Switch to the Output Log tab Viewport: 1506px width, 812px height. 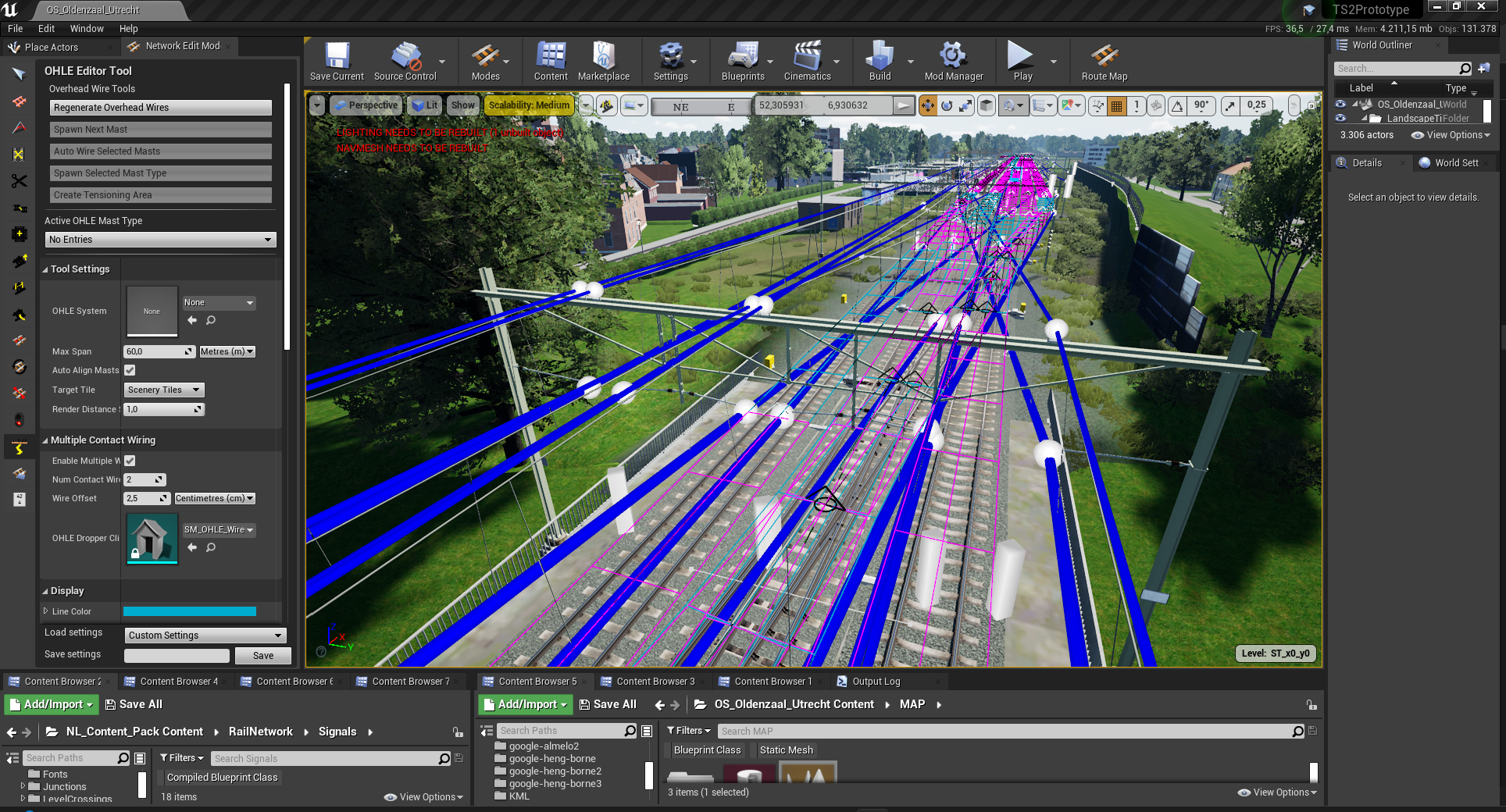tap(876, 682)
